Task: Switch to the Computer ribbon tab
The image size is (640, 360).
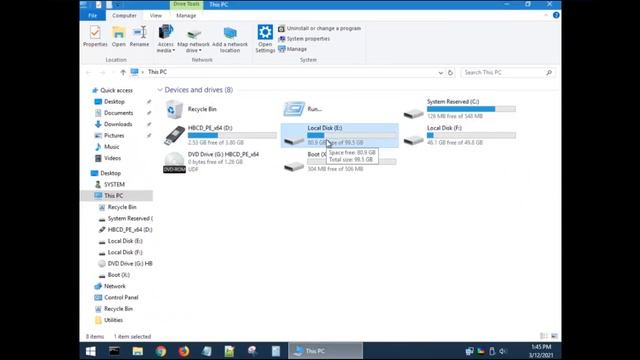Action: pos(124,16)
